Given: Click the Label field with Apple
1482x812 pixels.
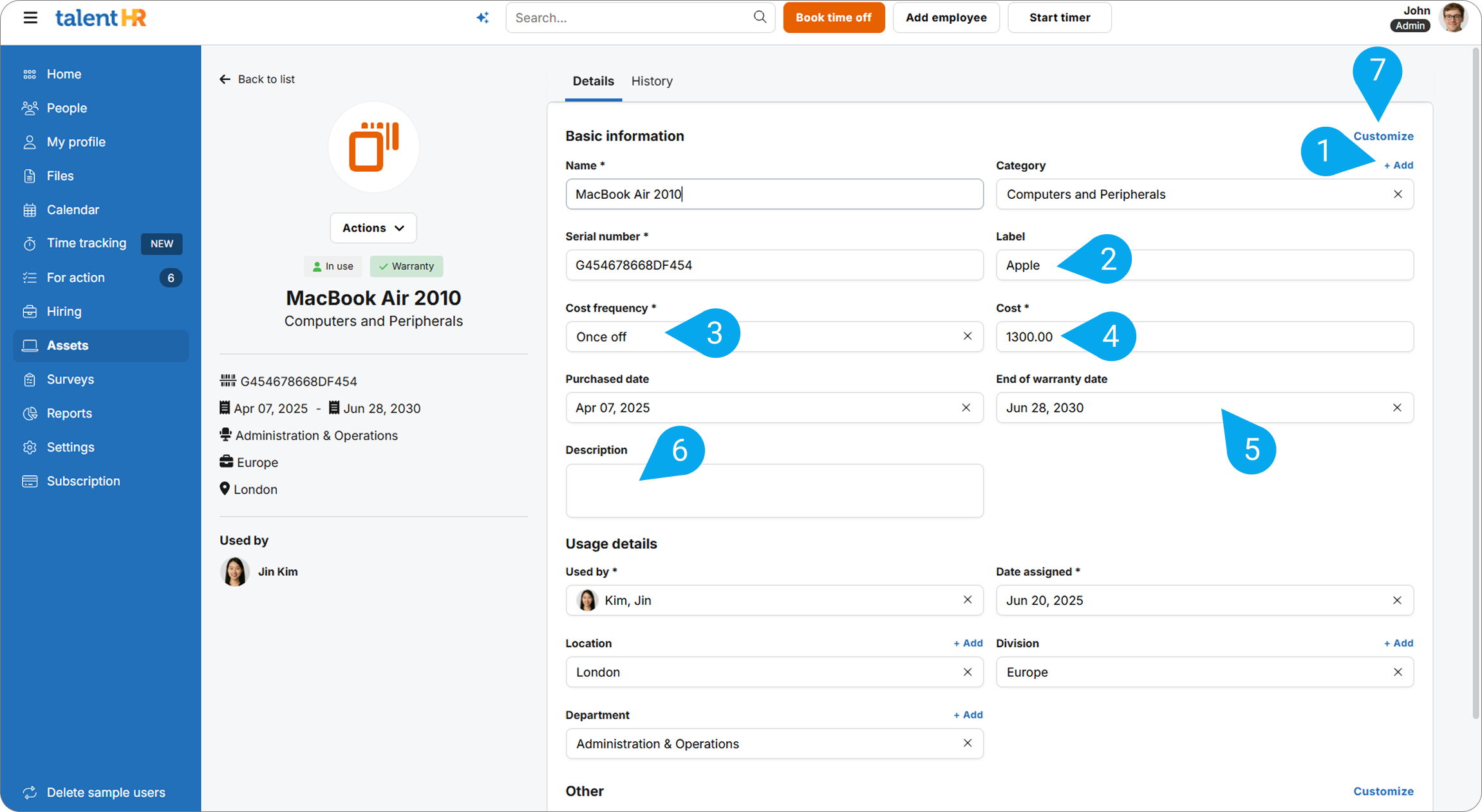Looking at the screenshot, I should 1205,265.
